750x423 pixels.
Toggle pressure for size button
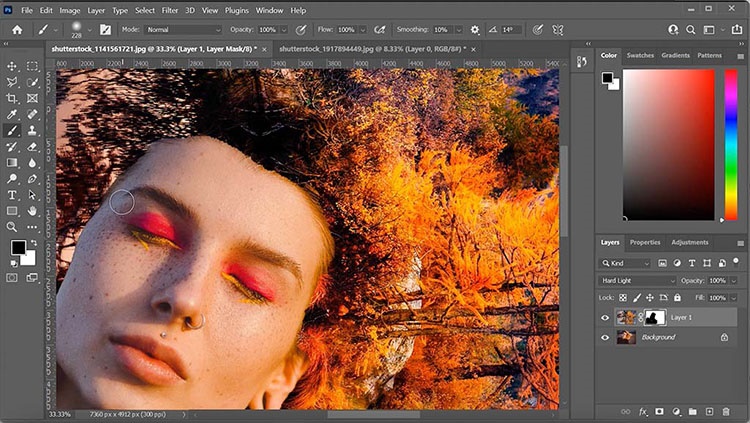[x=538, y=30]
